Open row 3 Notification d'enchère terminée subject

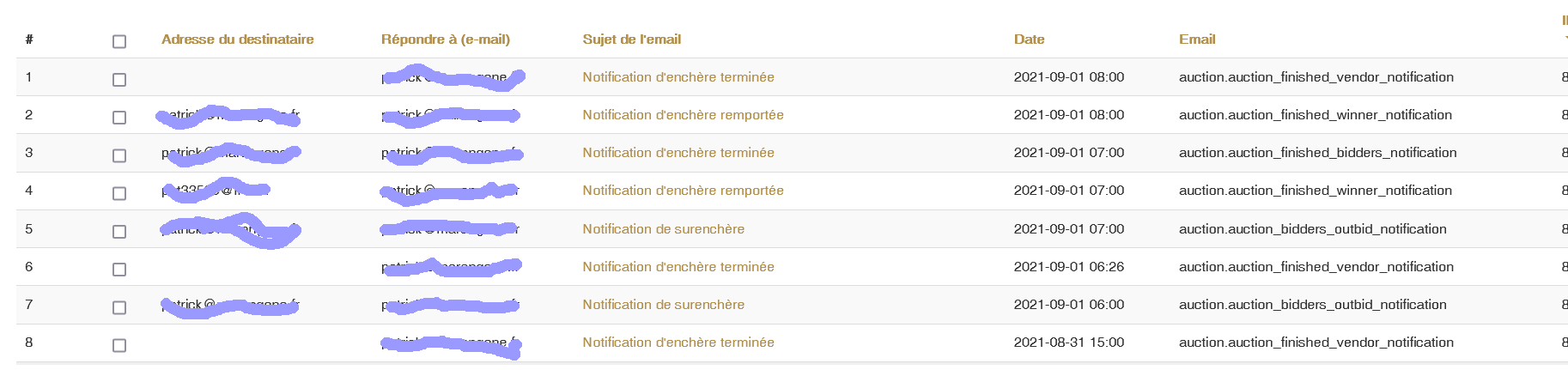point(678,153)
